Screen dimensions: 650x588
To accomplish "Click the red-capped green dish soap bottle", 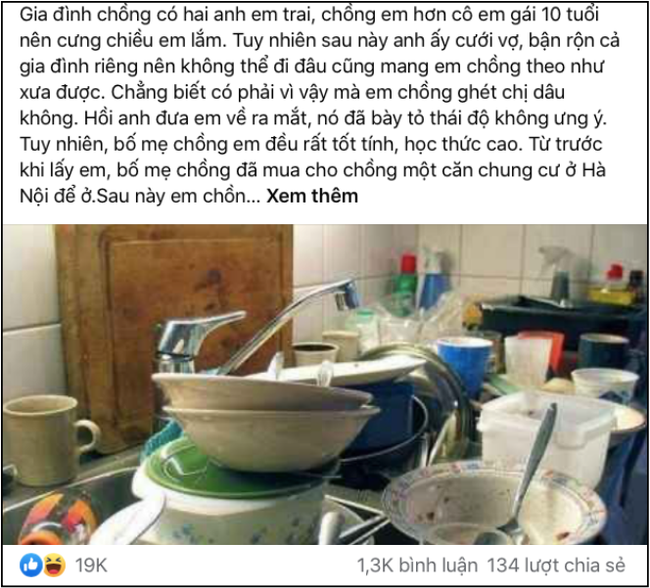I will coord(405,282).
